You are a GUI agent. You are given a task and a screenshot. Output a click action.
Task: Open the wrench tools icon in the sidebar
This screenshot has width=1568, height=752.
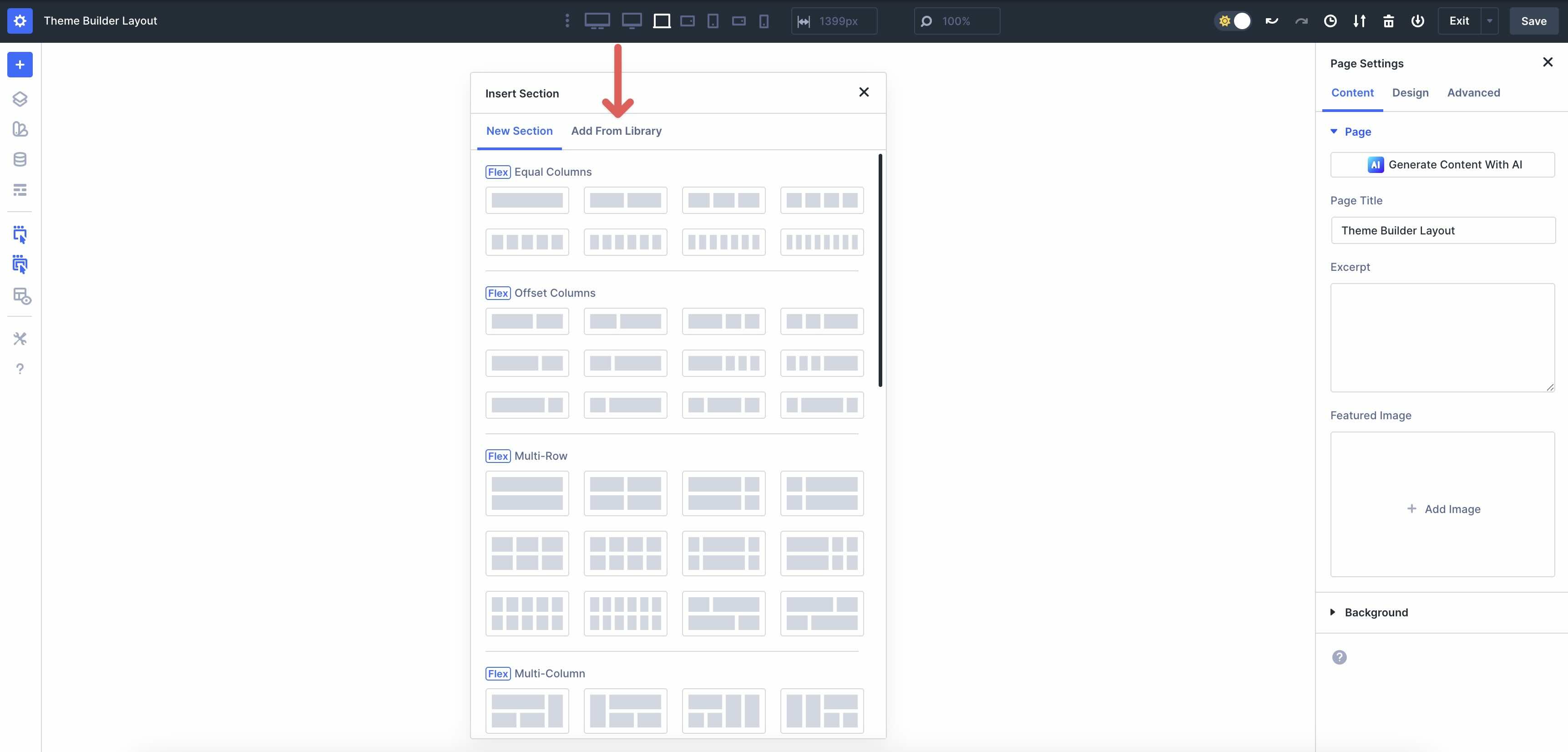pyautogui.click(x=20, y=339)
